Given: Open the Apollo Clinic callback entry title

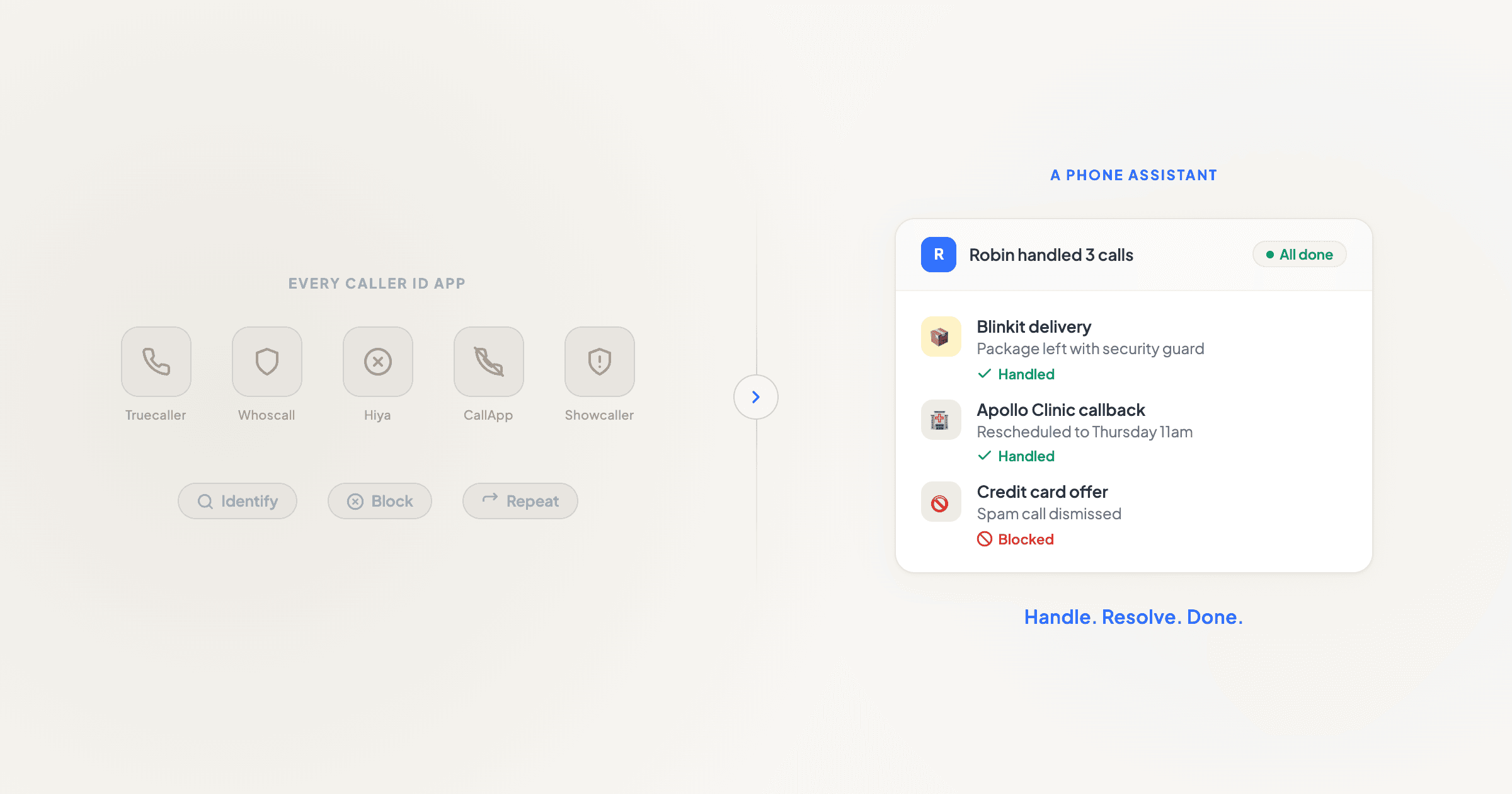Looking at the screenshot, I should [1060, 410].
